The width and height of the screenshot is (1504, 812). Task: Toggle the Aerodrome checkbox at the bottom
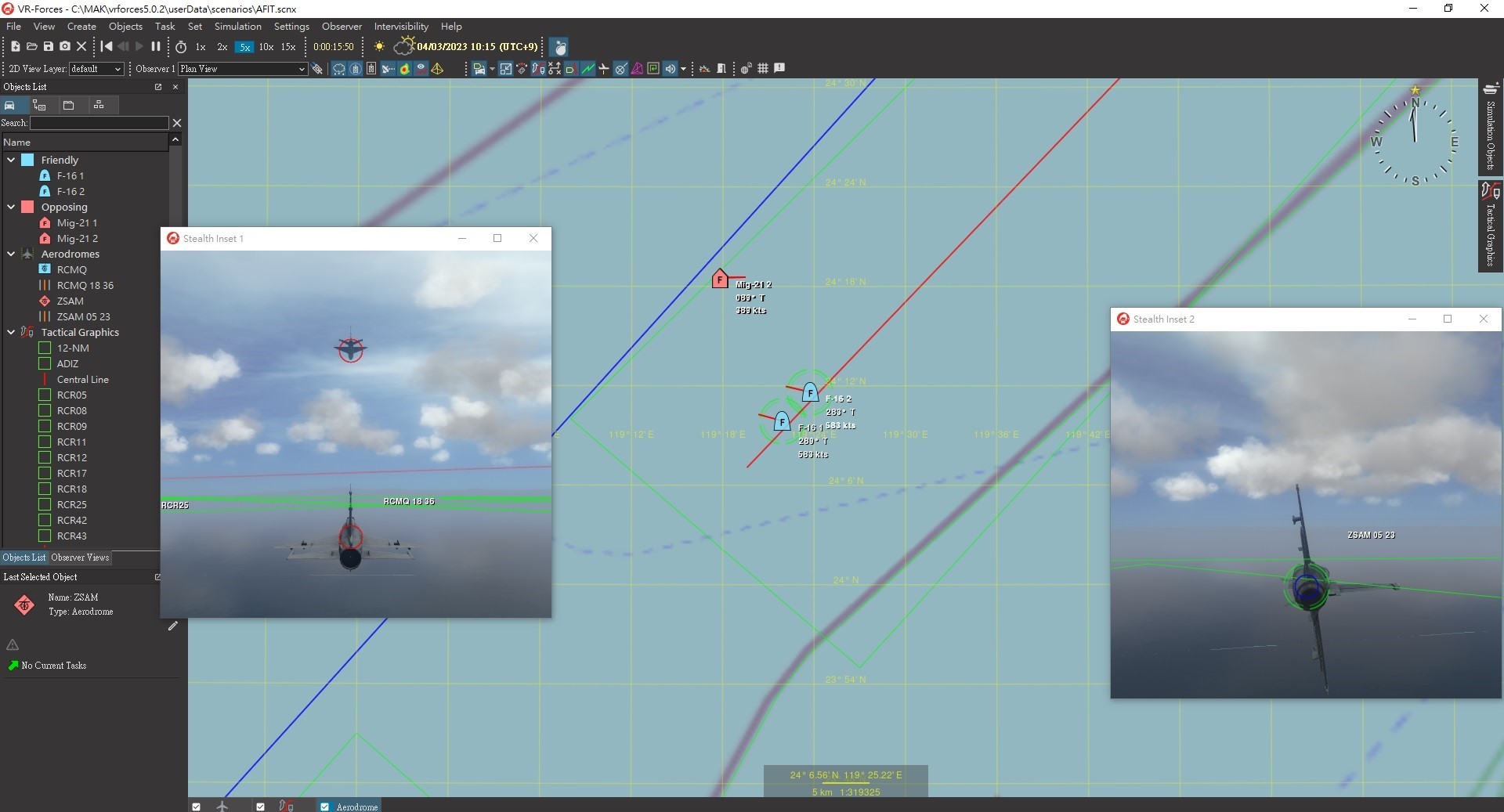pos(324,807)
